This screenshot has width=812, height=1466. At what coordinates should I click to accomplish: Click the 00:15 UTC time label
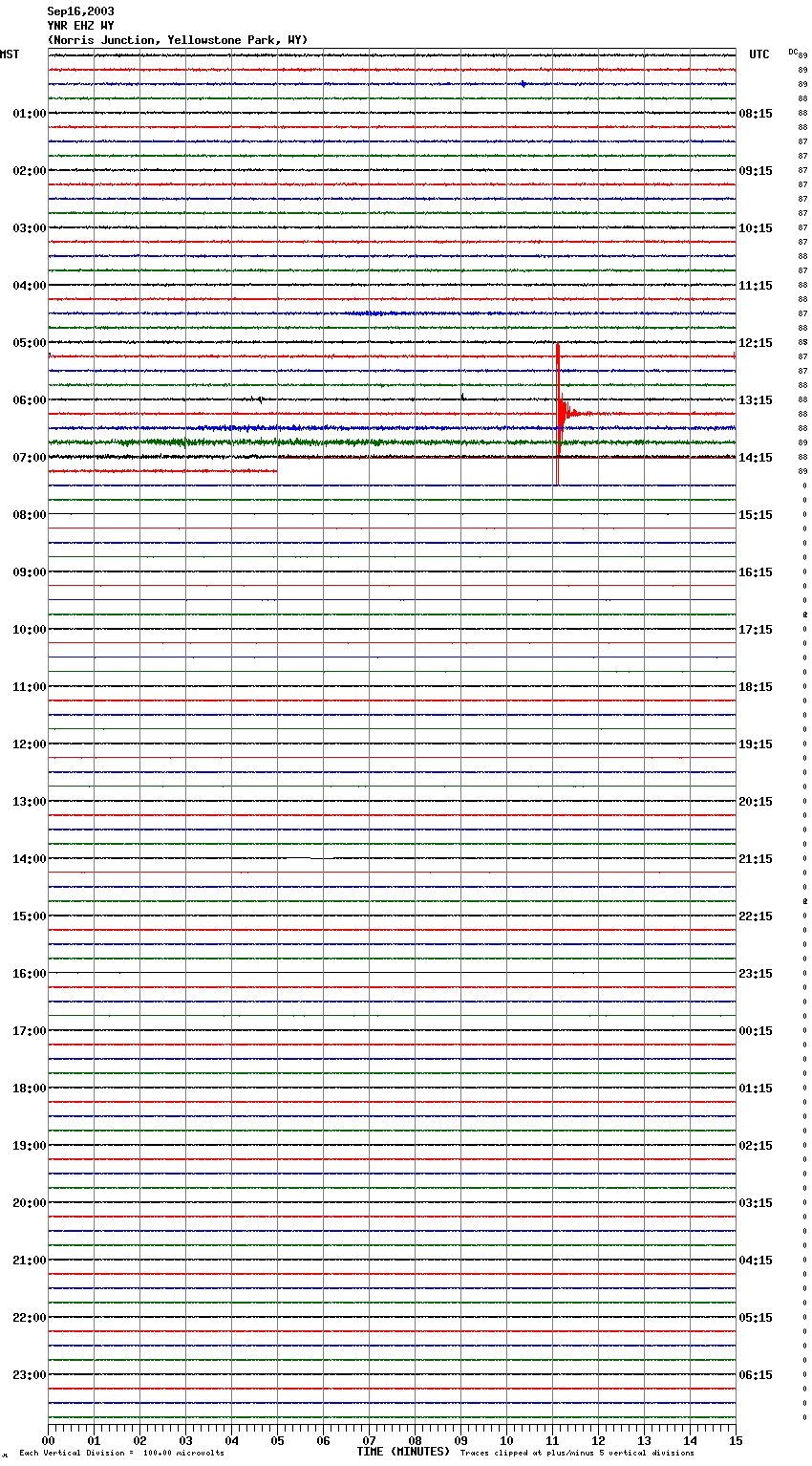756,1031
